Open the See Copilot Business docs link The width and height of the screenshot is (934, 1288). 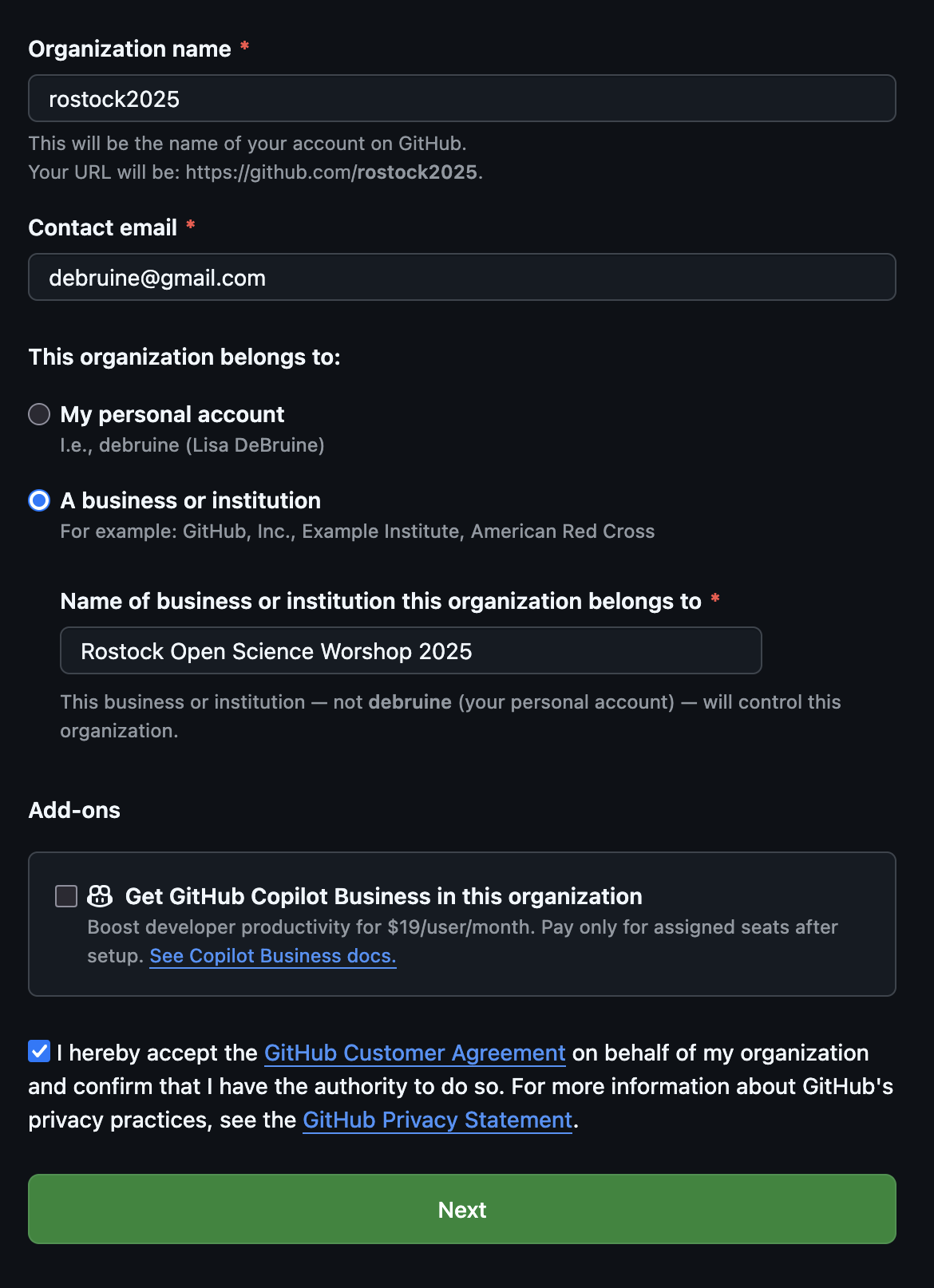(x=272, y=956)
